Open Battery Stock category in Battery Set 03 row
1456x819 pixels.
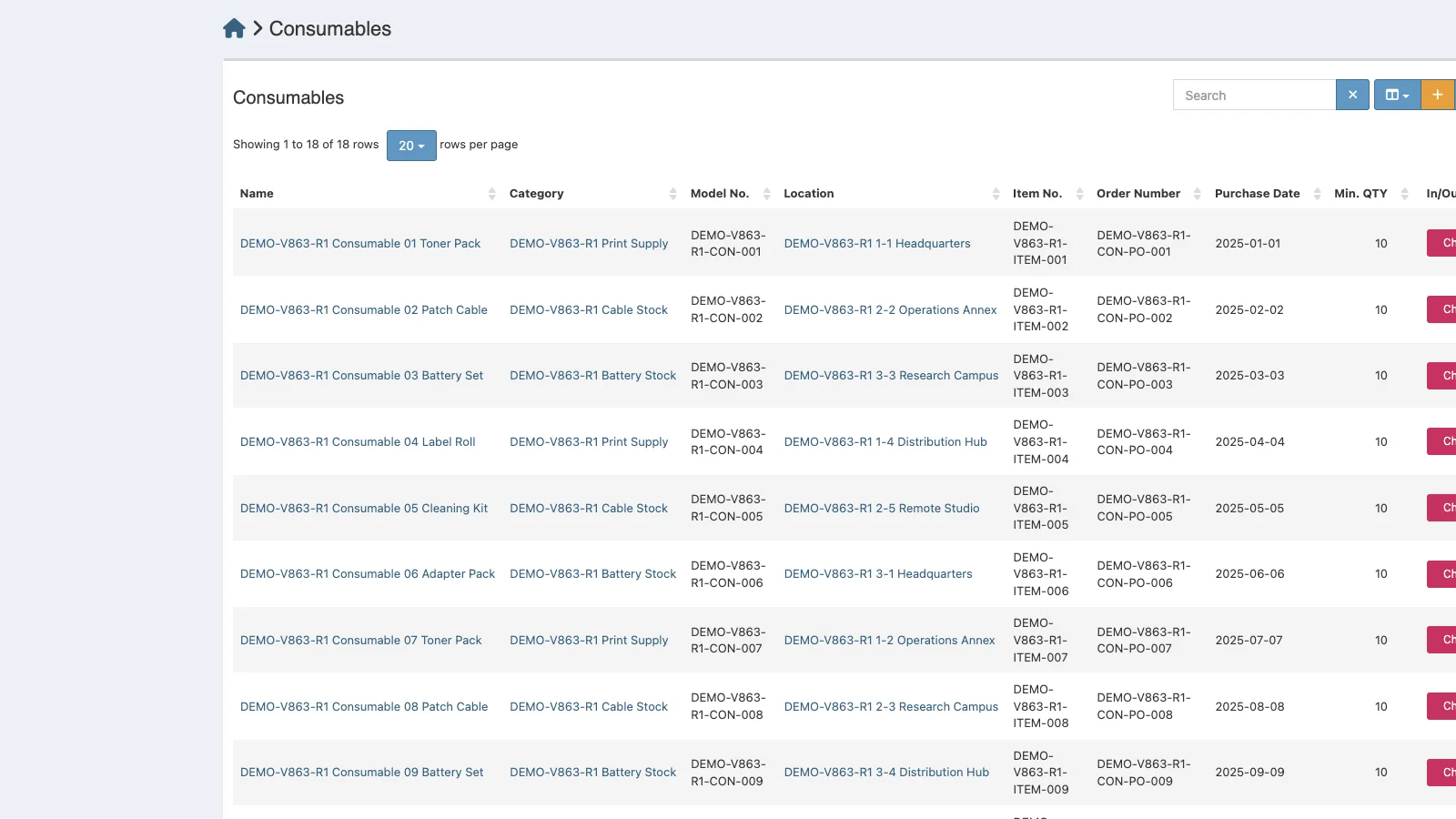[593, 375]
